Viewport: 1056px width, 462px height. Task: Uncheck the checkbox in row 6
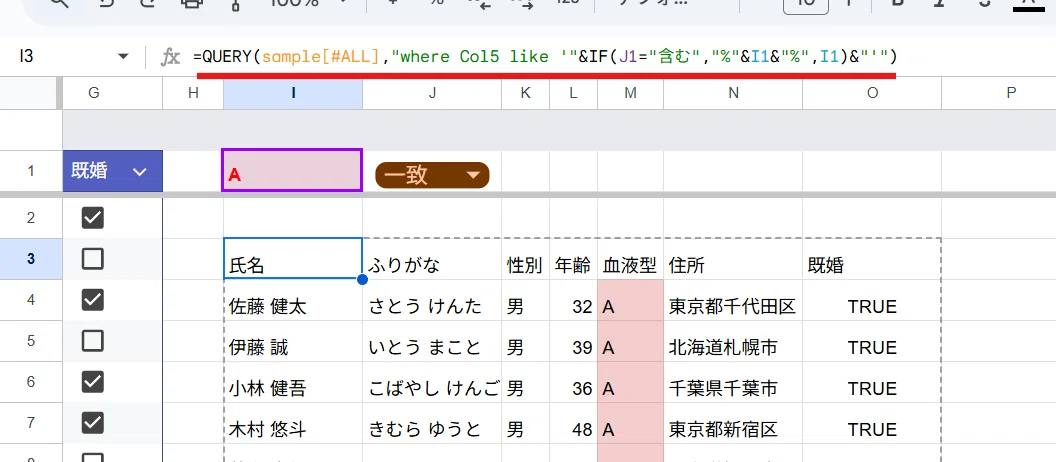point(92,382)
